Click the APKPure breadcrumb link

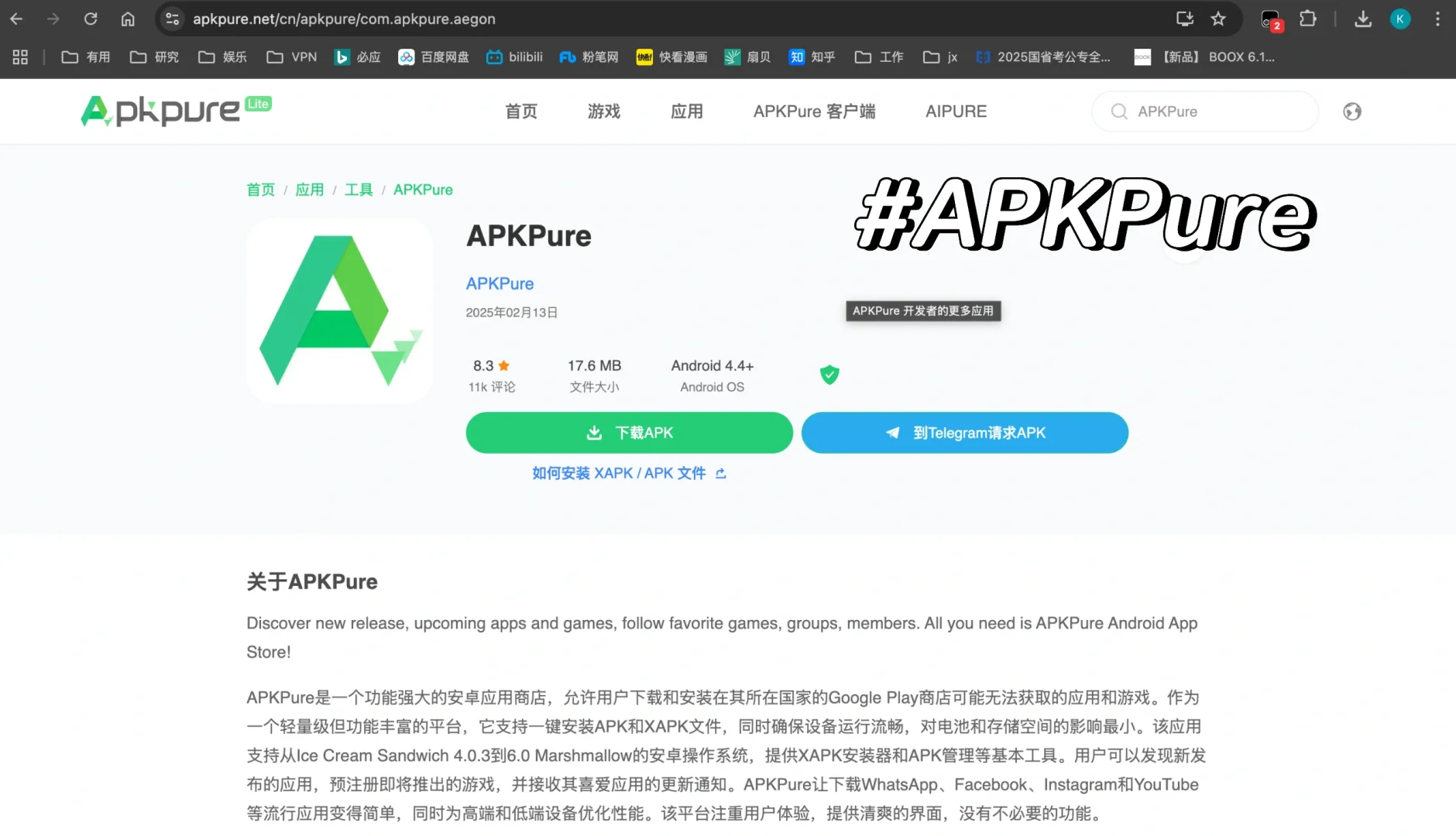423,190
